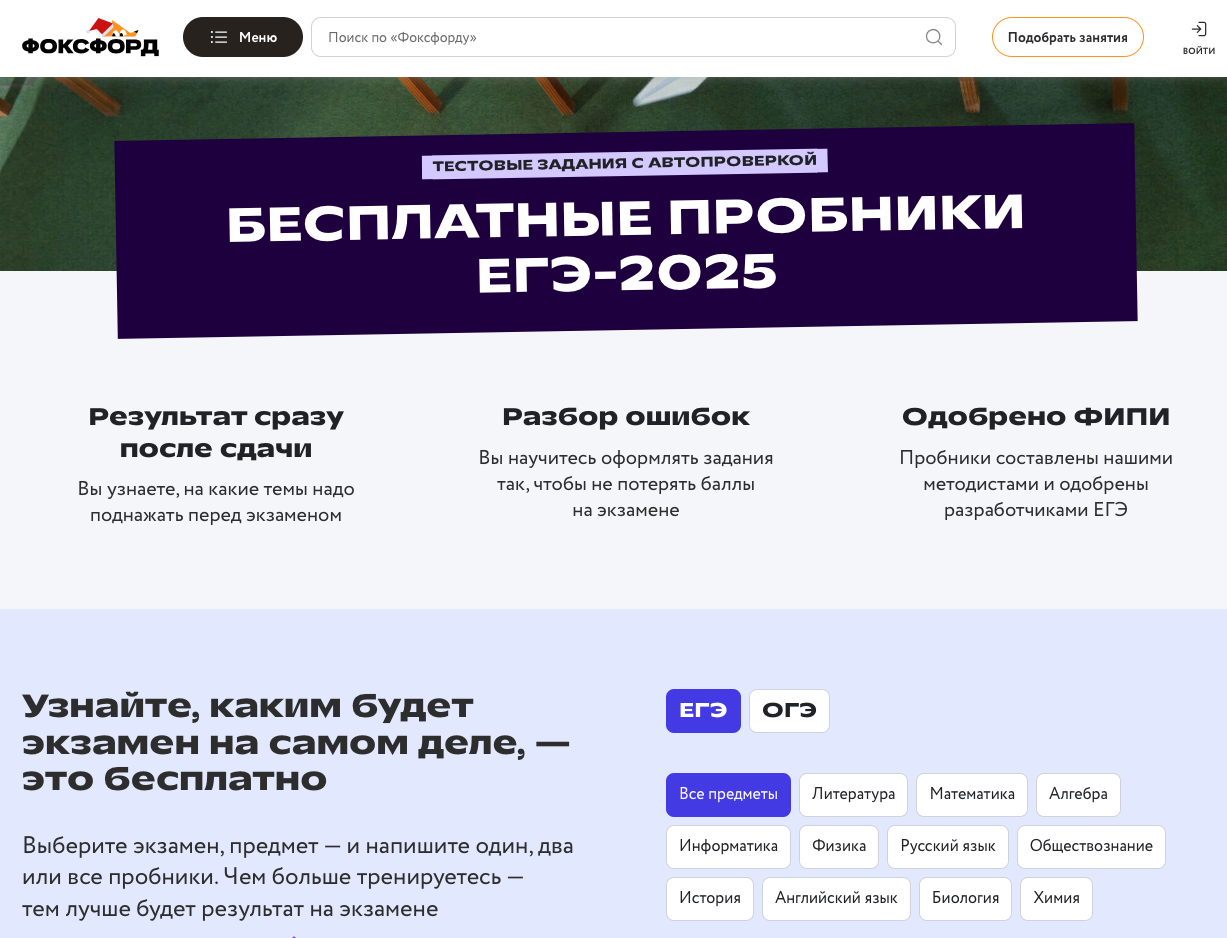Select the Все предметы filter
Viewport: 1227px width, 938px height.
pos(728,795)
